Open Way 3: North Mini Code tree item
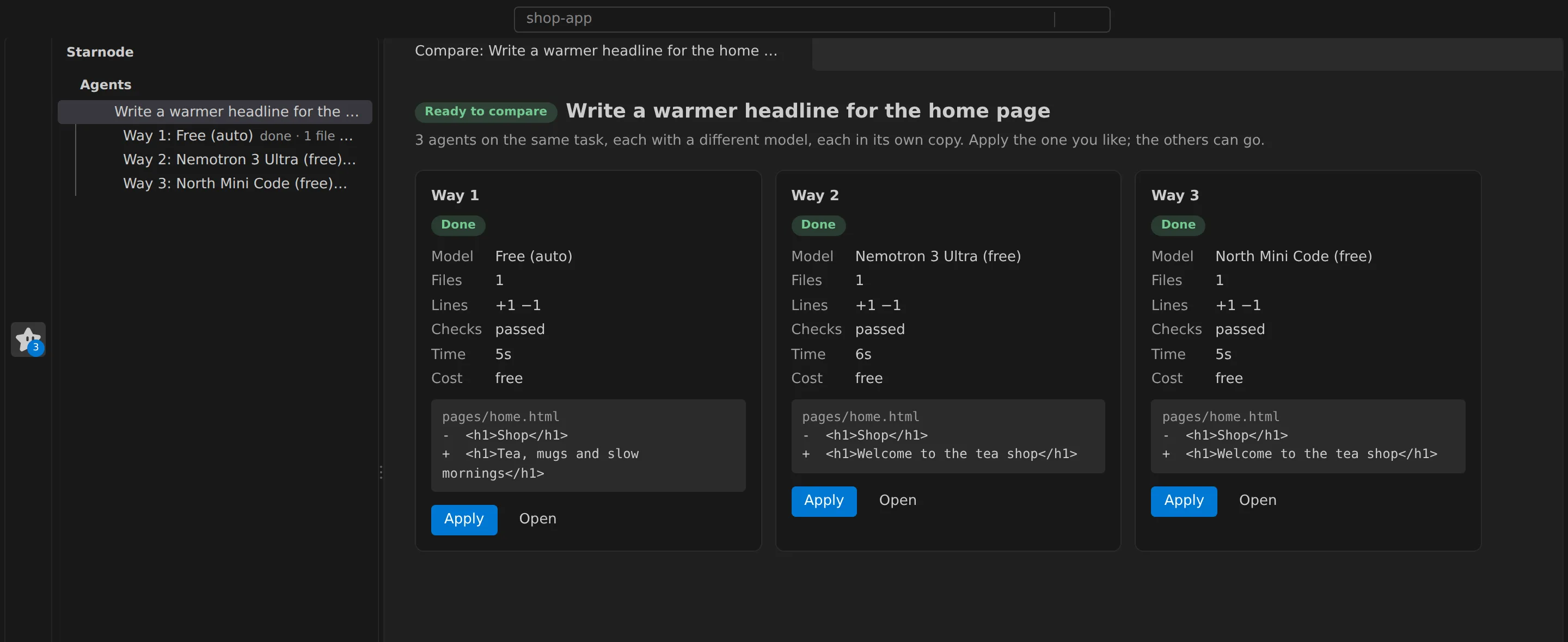The image size is (1568, 642). pos(215,183)
